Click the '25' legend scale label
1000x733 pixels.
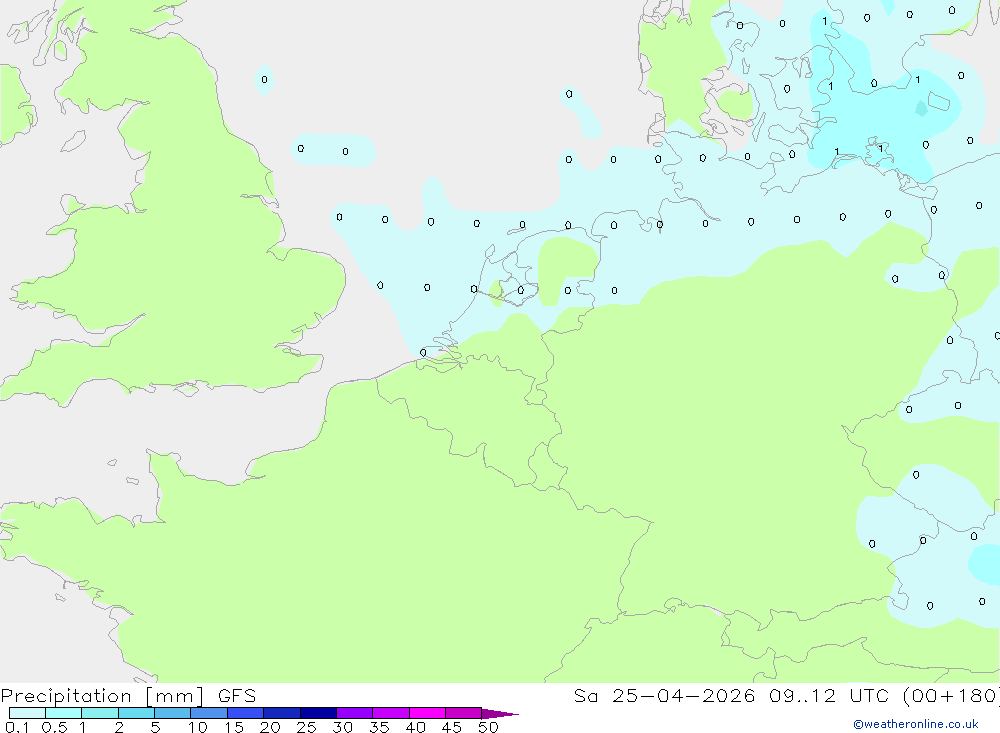306,727
